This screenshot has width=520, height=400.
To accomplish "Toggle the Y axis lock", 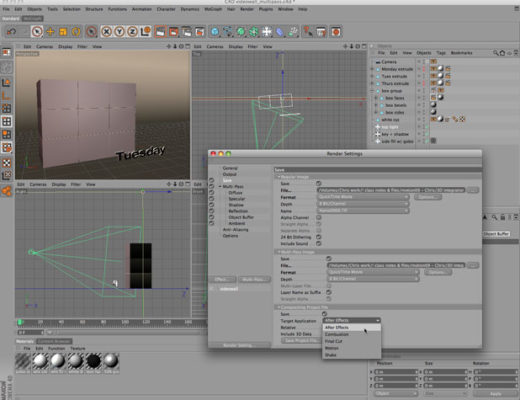I will (x=119, y=32).
